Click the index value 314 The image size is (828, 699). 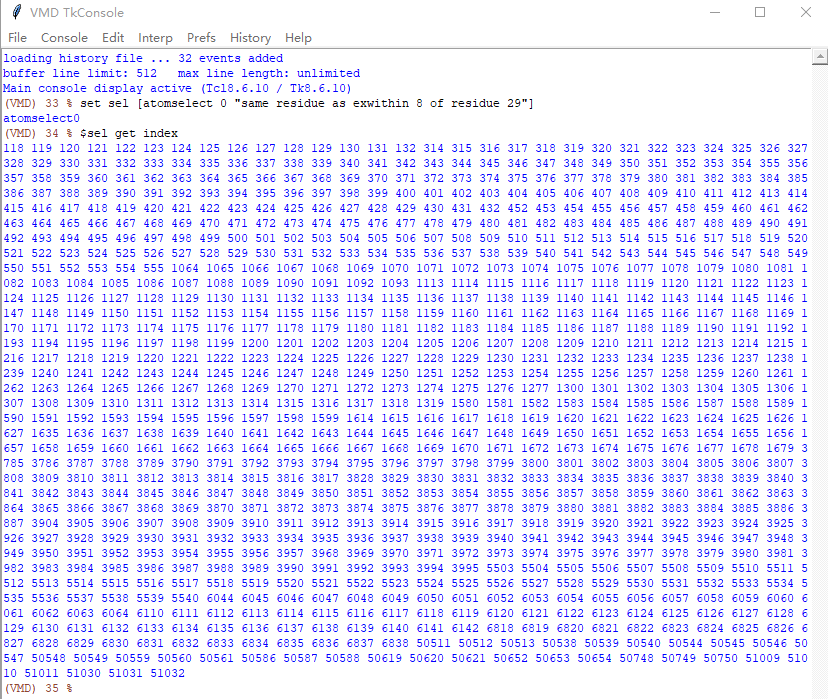click(x=434, y=148)
